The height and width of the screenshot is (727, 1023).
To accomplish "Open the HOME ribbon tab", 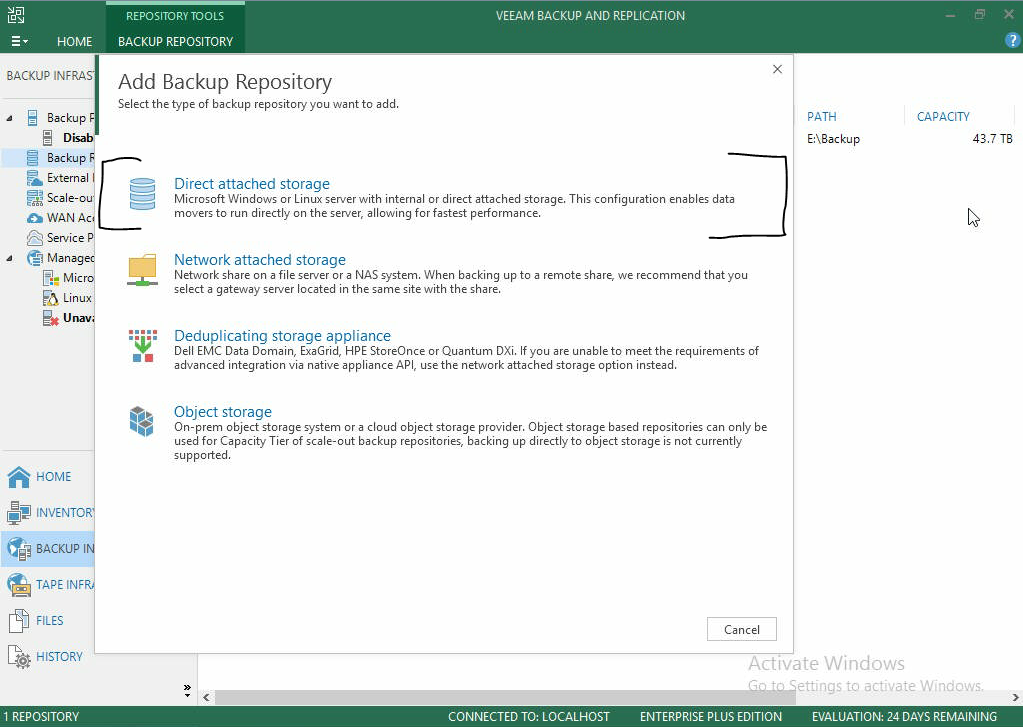I will click(74, 41).
